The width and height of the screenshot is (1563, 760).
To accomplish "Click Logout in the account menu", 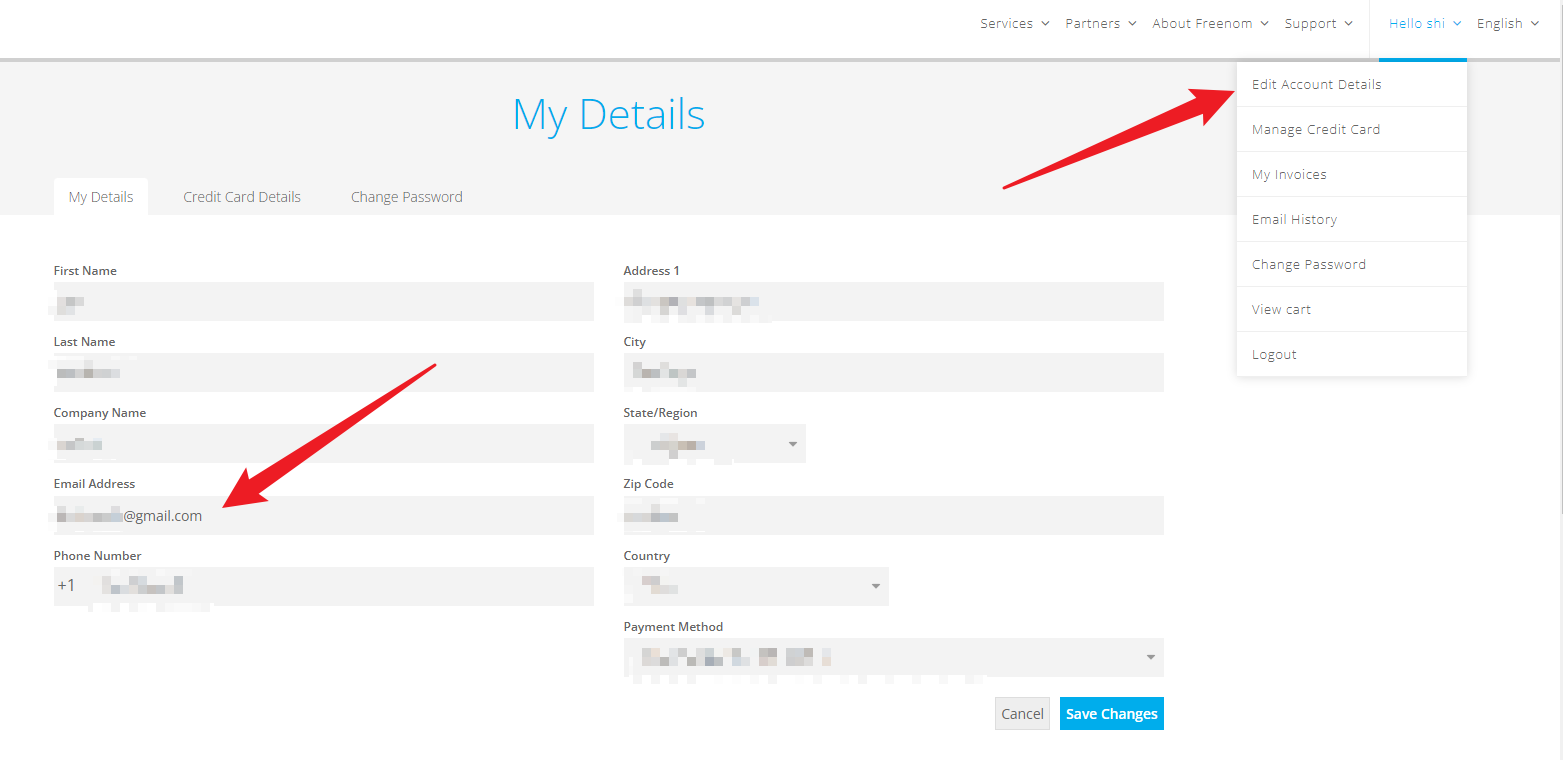I will click(1274, 355).
